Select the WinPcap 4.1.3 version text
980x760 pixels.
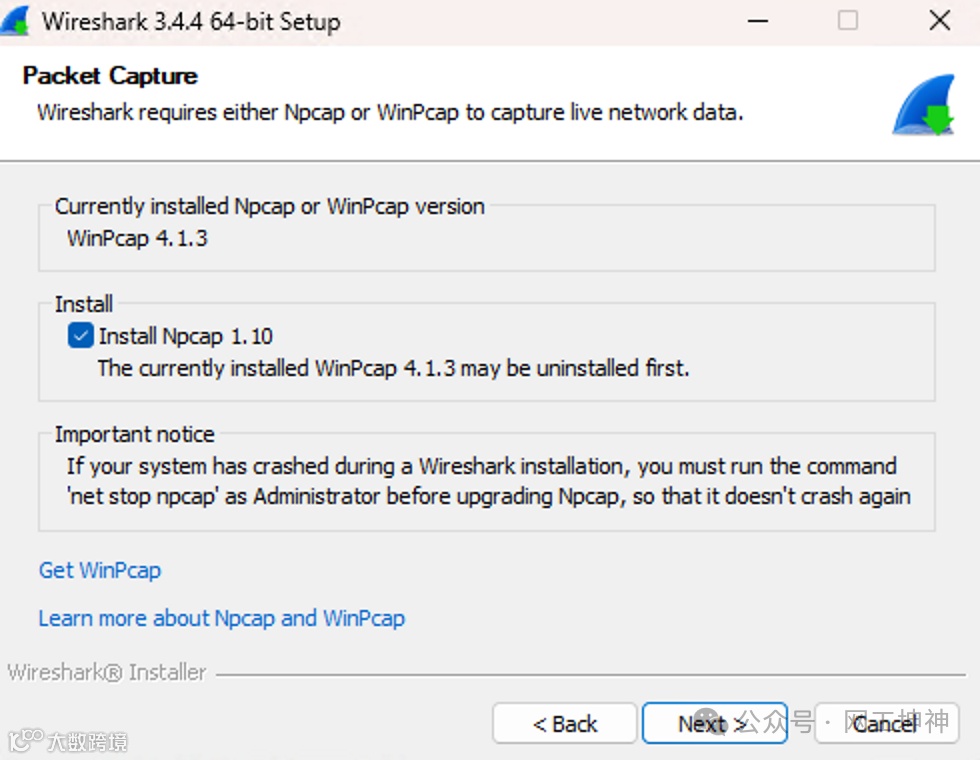click(138, 238)
